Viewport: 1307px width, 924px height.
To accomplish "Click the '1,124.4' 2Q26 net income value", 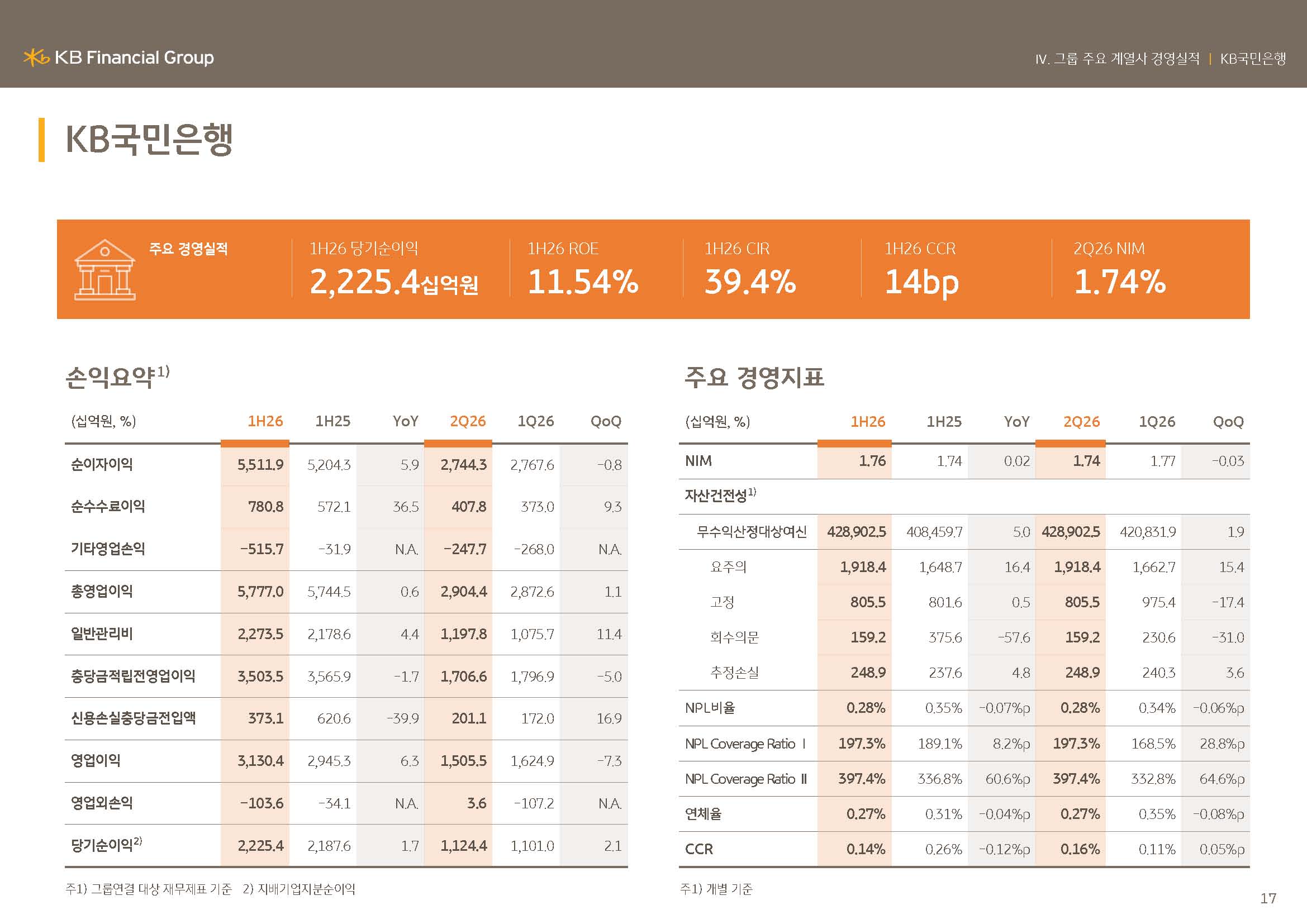I will click(x=463, y=846).
